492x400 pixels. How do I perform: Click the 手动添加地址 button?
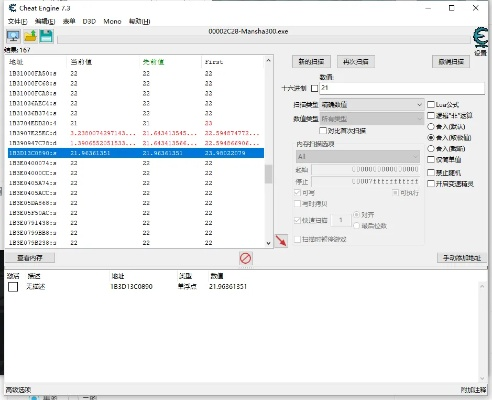462,258
